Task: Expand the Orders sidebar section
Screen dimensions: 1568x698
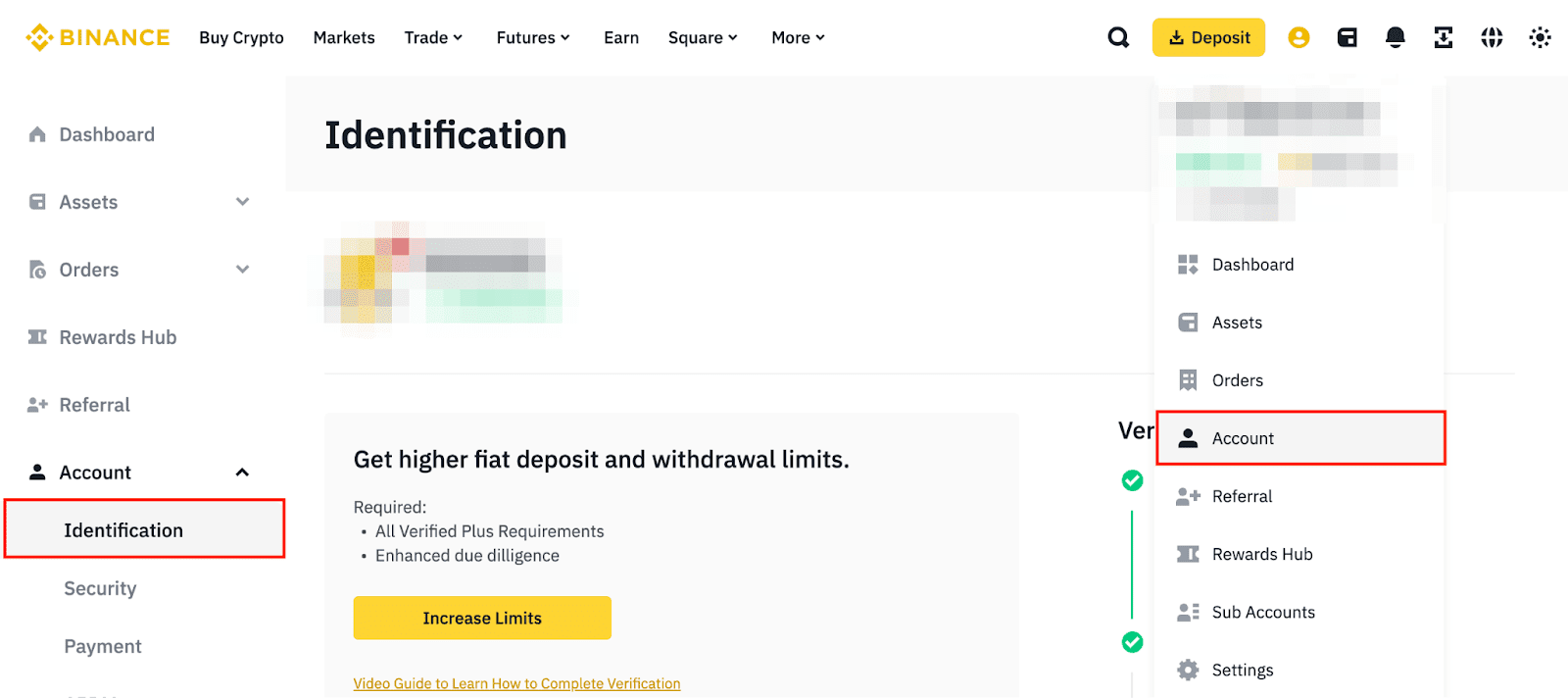Action: point(242,270)
